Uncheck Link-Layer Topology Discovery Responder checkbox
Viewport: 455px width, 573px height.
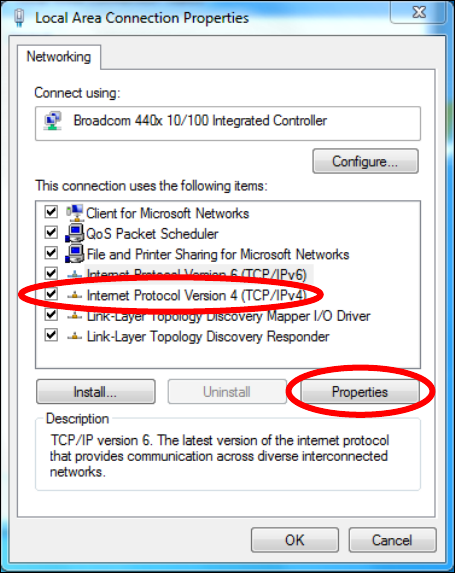(51, 335)
